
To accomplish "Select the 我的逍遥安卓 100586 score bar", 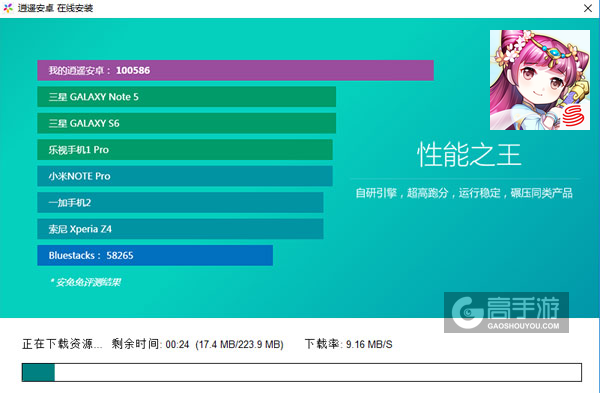I will [x=235, y=70].
